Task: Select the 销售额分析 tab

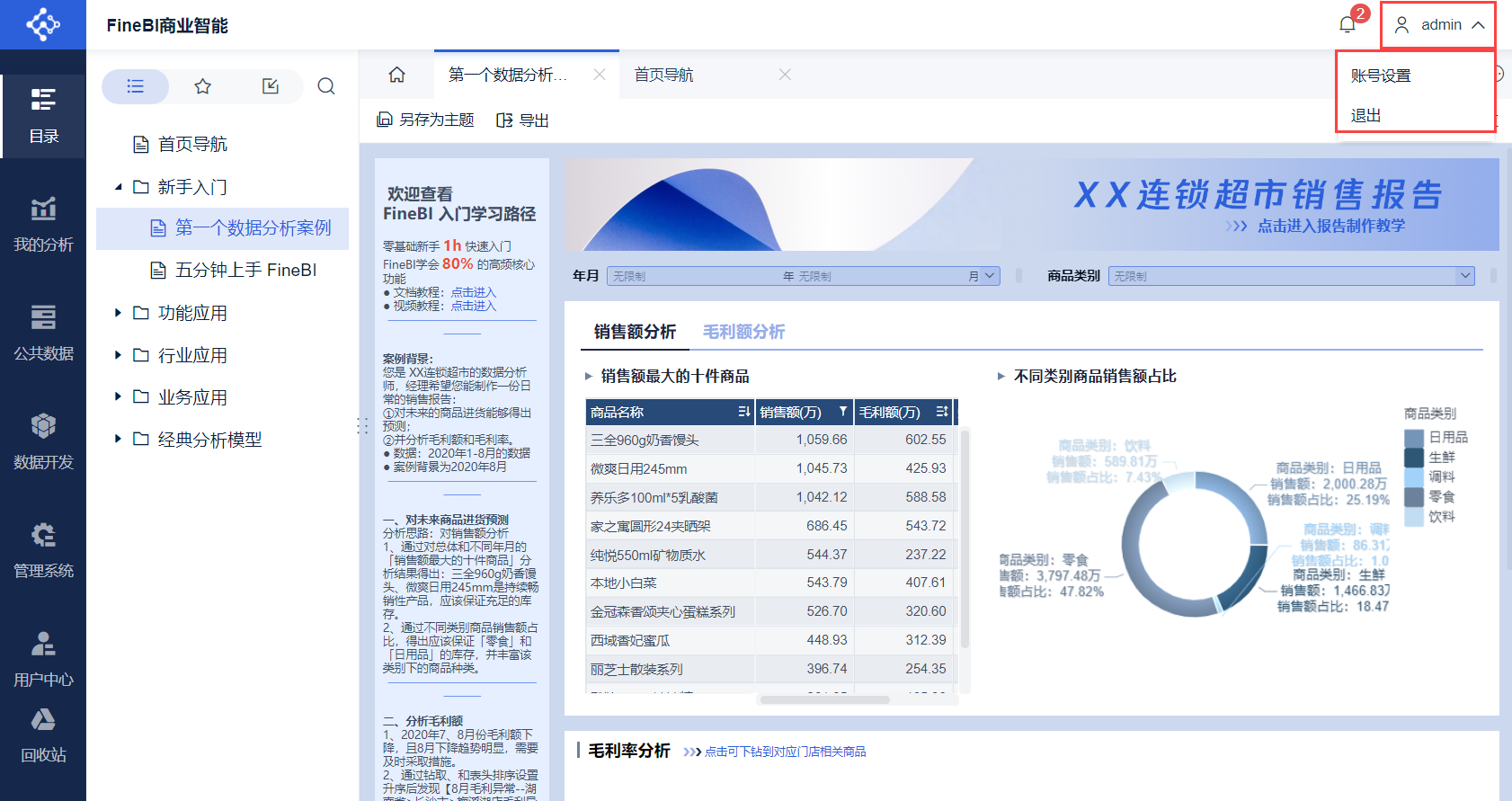Action: pyautogui.click(x=635, y=332)
